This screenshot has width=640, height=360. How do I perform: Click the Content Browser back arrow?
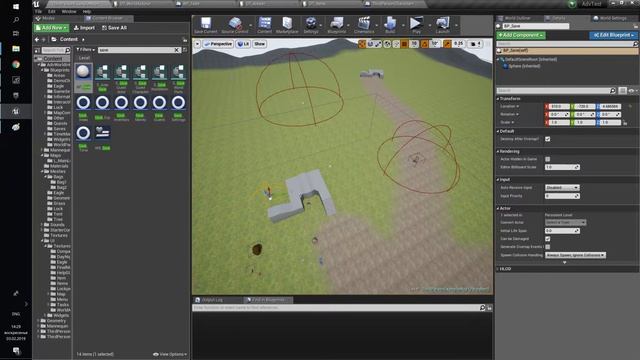coord(37,40)
